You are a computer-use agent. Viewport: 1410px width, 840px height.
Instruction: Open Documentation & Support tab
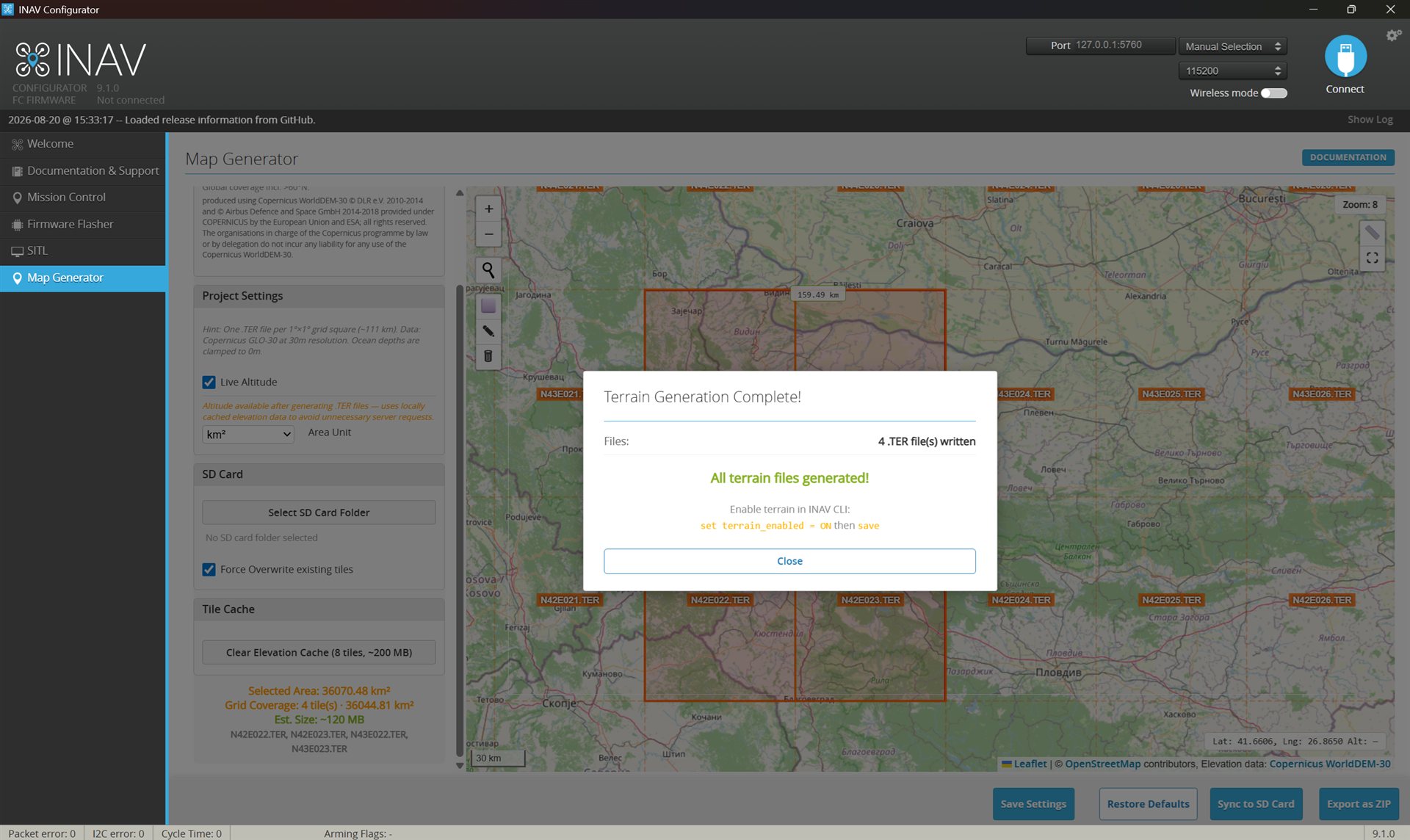coord(83,171)
